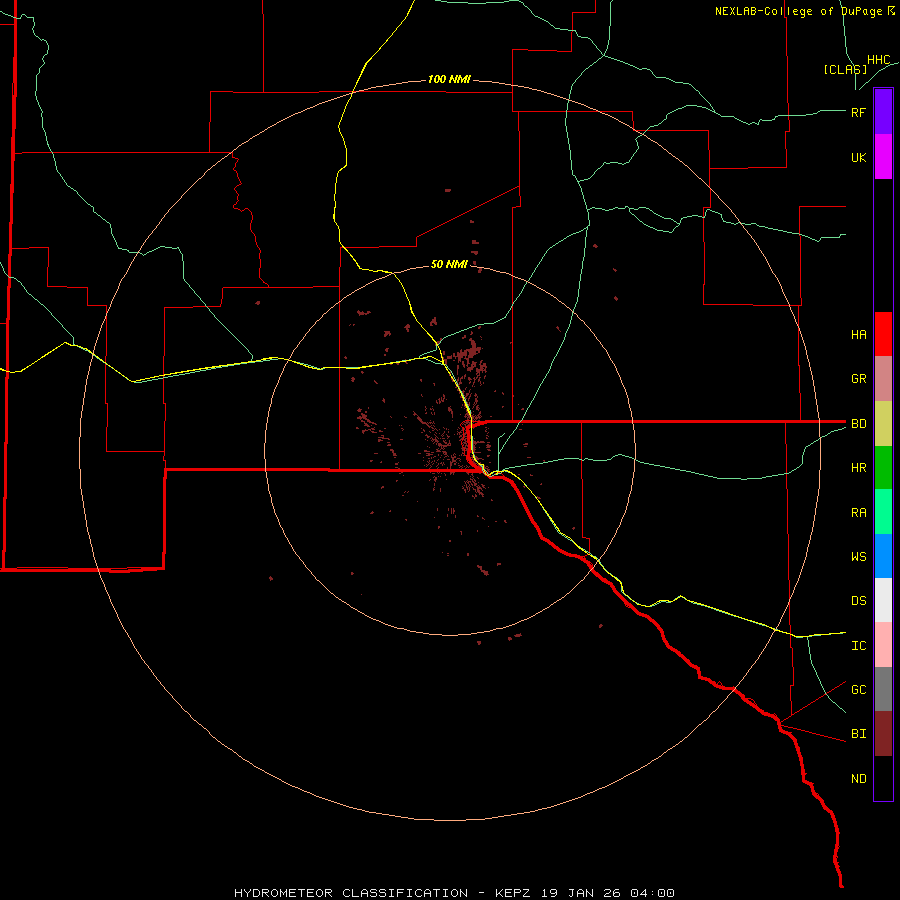
Task: Click the BD yellow legend swatch
Action: click(883, 424)
